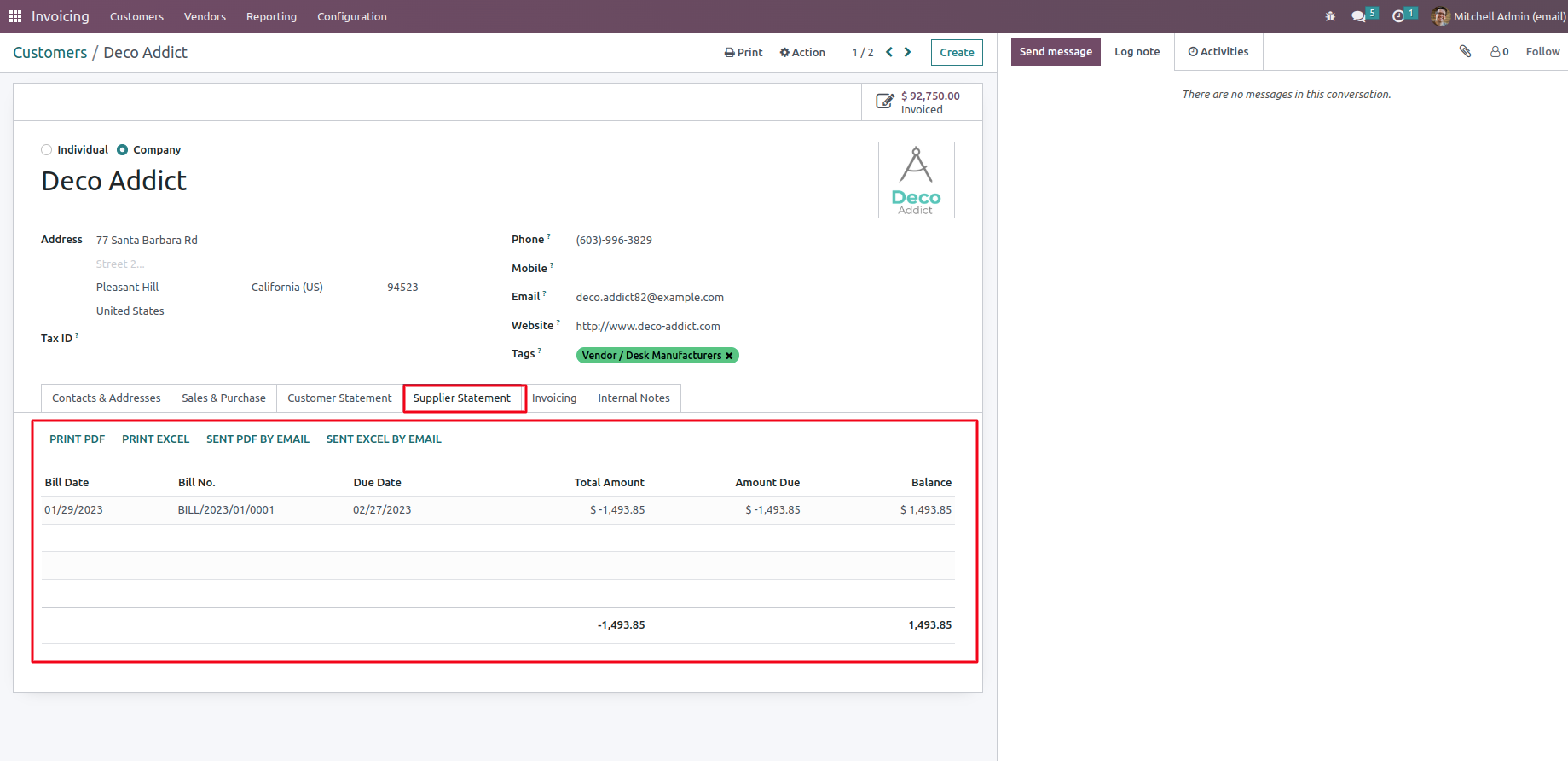Click PRINT EXCEL button
Image resolution: width=1568 pixels, height=761 pixels.
point(156,439)
